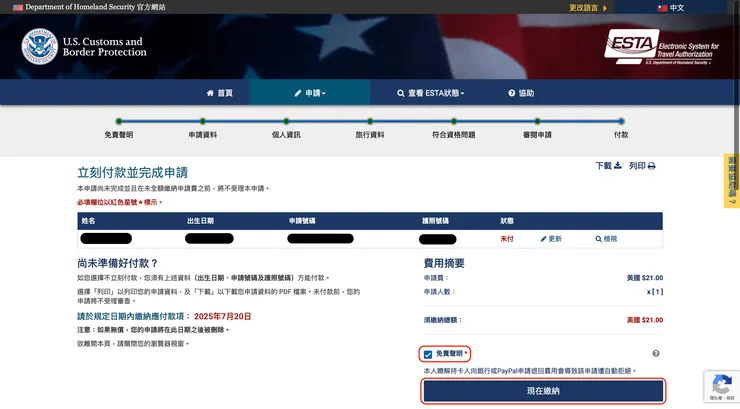Screen dimensions: 740x409
Task: Click the 旅行資料 progress step dot
Action: (x=370, y=121)
